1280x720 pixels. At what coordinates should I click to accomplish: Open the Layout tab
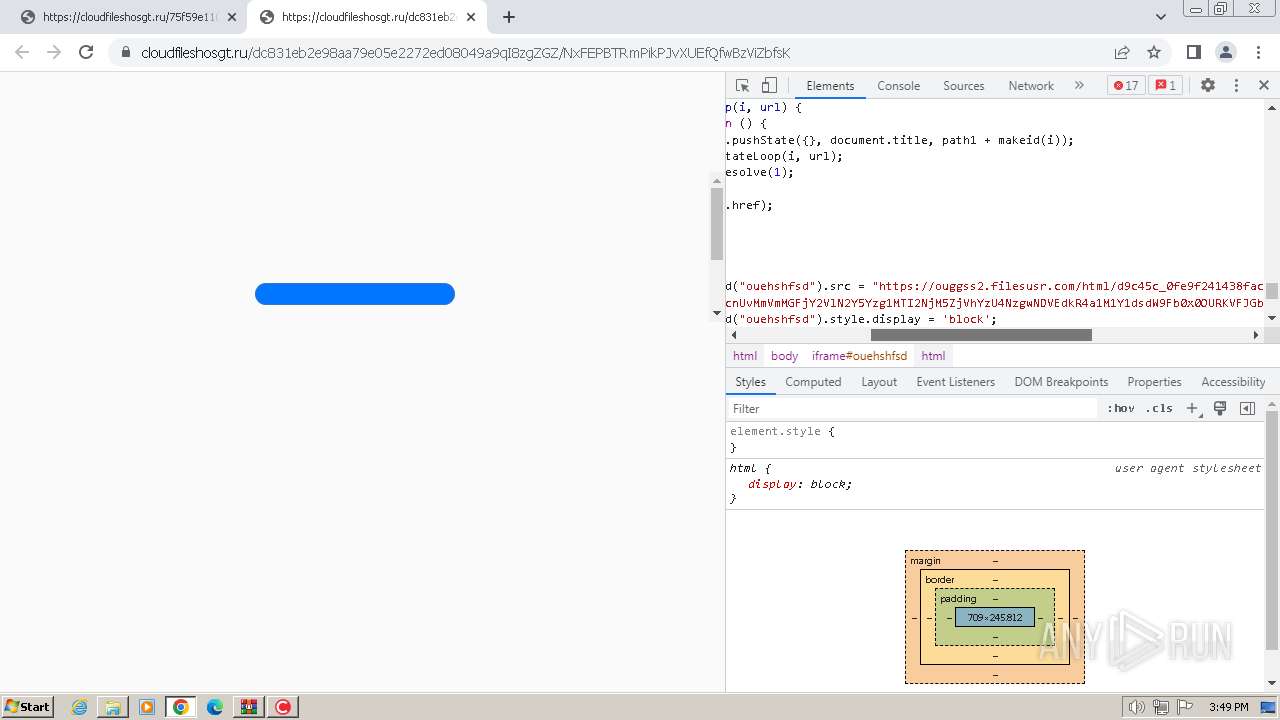click(x=879, y=382)
